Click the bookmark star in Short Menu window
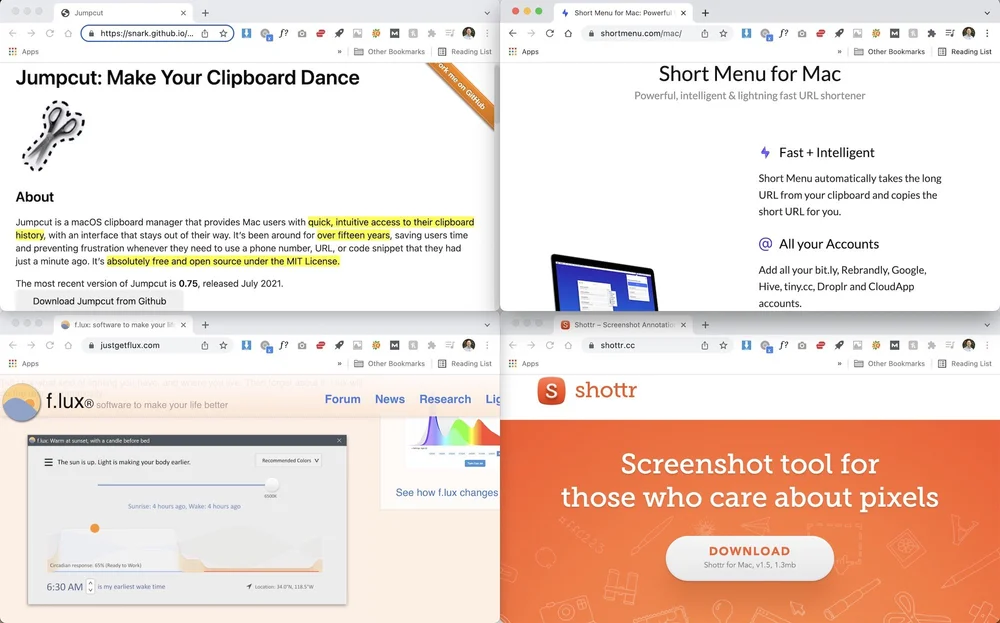 [x=723, y=33]
